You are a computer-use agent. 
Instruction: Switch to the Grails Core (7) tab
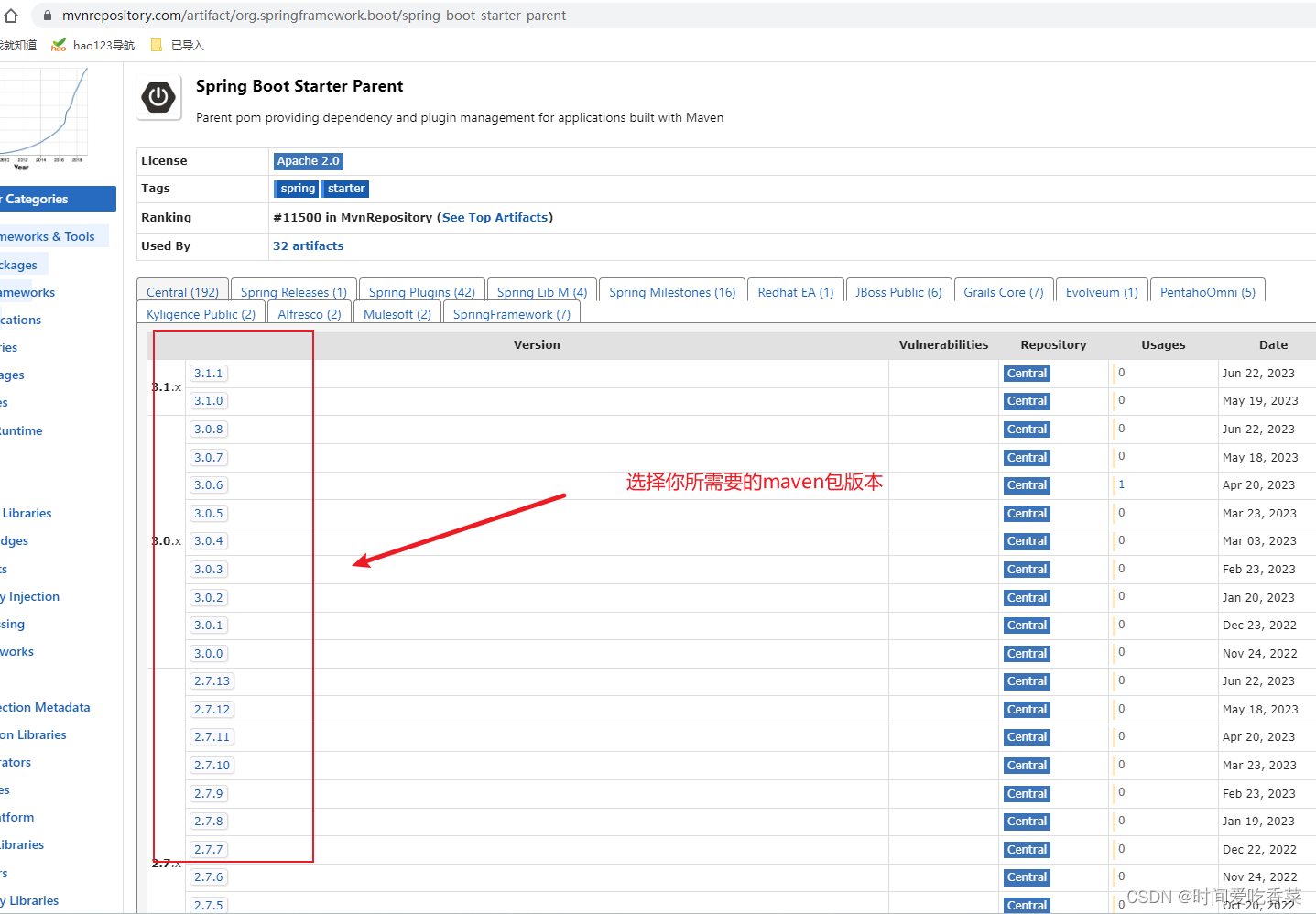coord(1004,292)
